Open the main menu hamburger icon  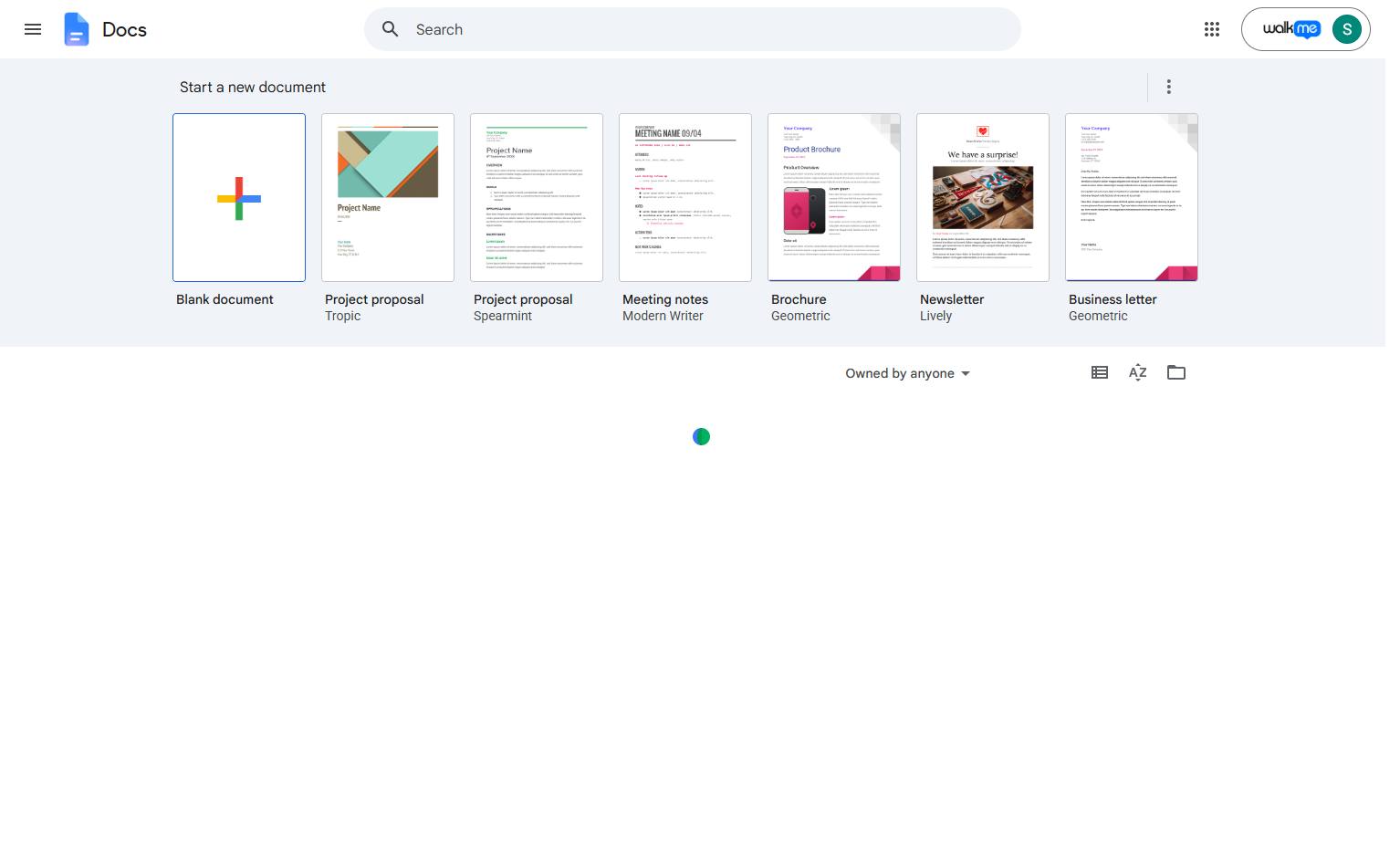pyautogui.click(x=33, y=29)
